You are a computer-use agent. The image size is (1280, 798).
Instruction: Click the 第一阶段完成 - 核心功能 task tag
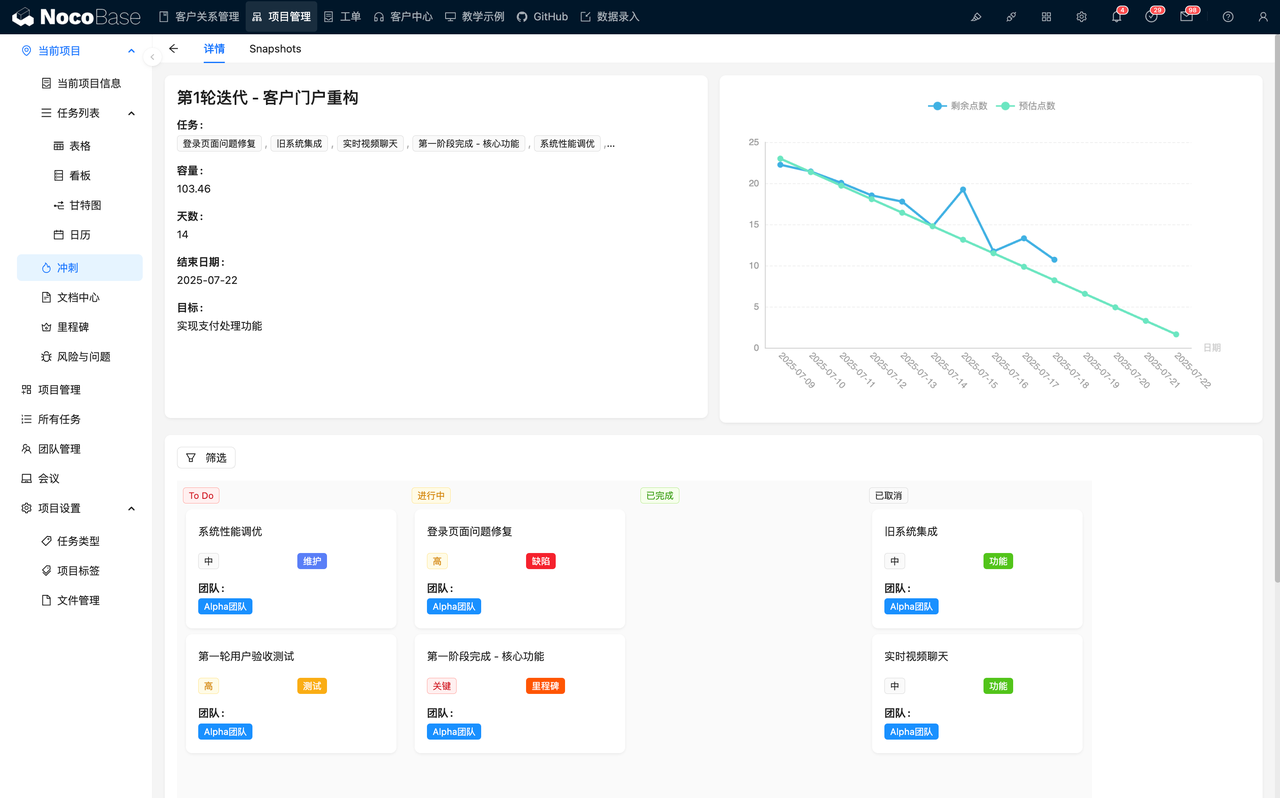coord(468,144)
